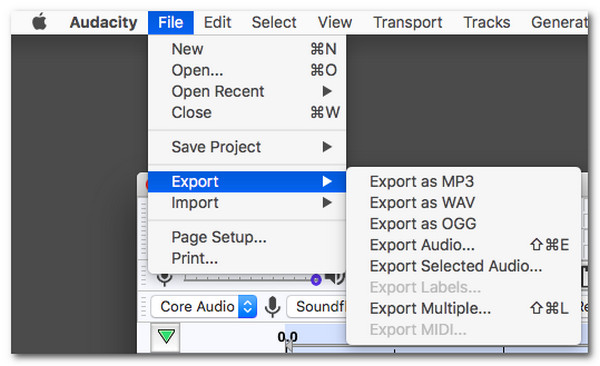Click Export Selected Audio...

point(464,266)
